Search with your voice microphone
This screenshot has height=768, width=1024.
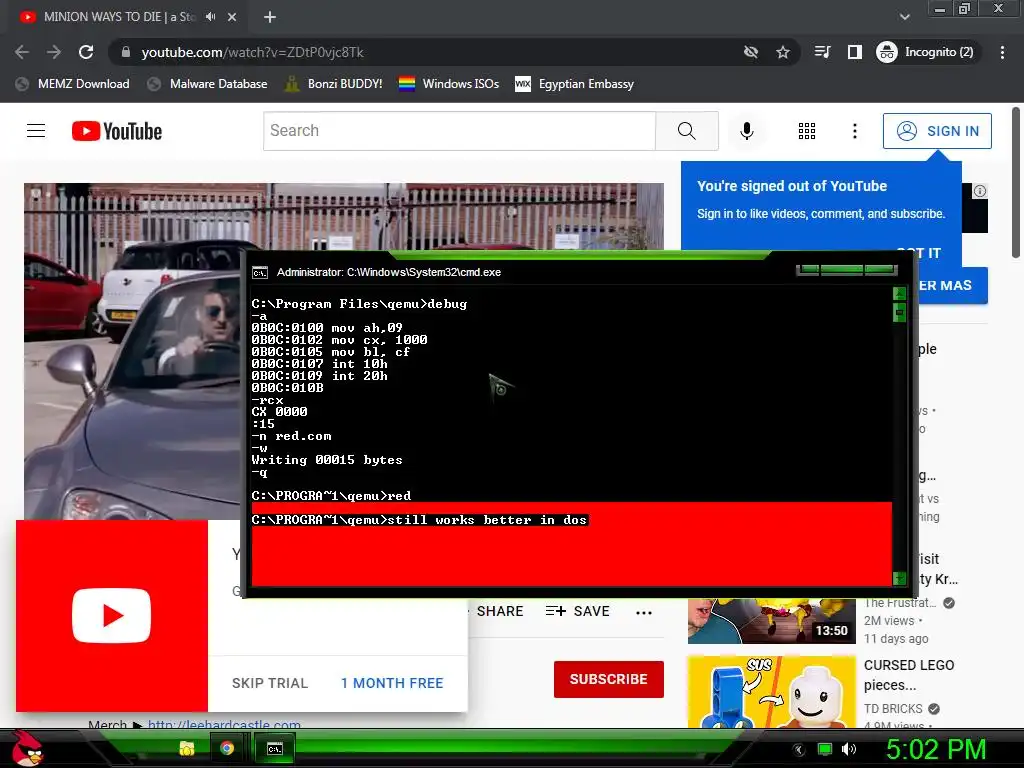click(746, 131)
